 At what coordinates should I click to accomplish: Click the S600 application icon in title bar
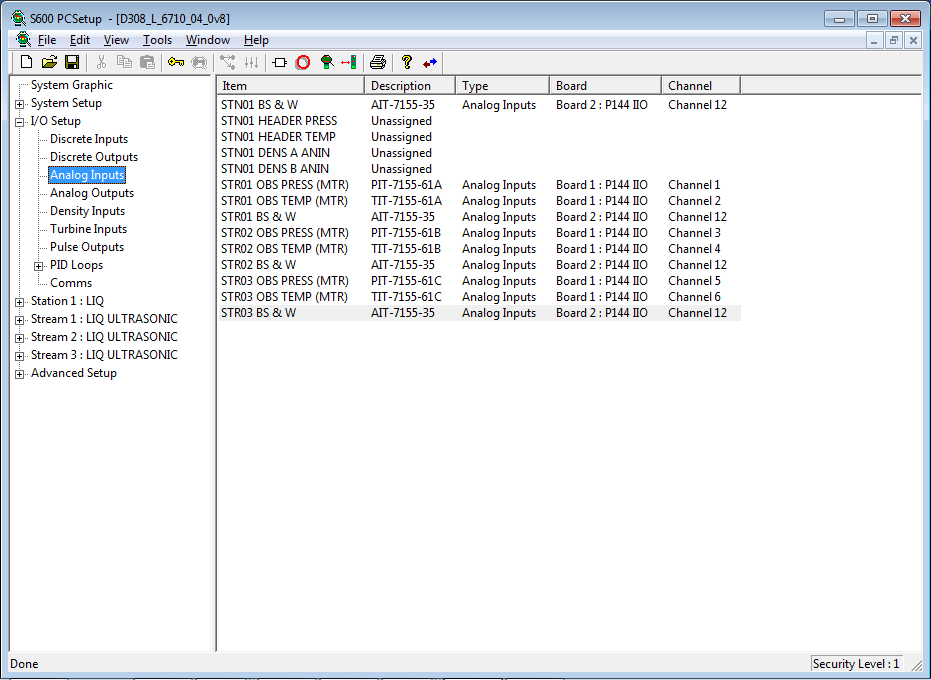coord(18,18)
